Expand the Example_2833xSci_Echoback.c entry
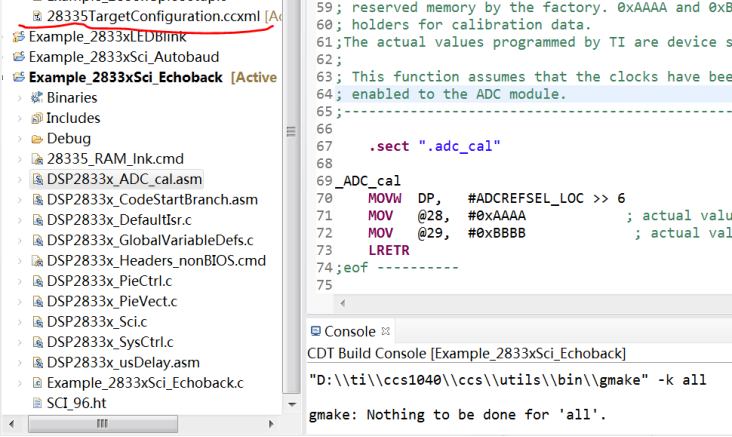 pyautogui.click(x=20, y=383)
